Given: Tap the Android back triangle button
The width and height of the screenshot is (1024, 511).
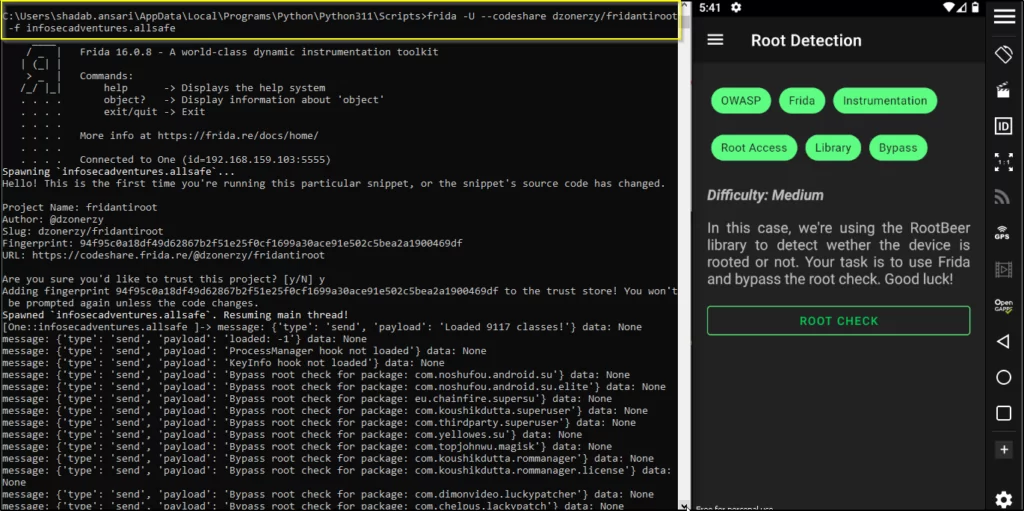Looking at the screenshot, I should [1004, 341].
